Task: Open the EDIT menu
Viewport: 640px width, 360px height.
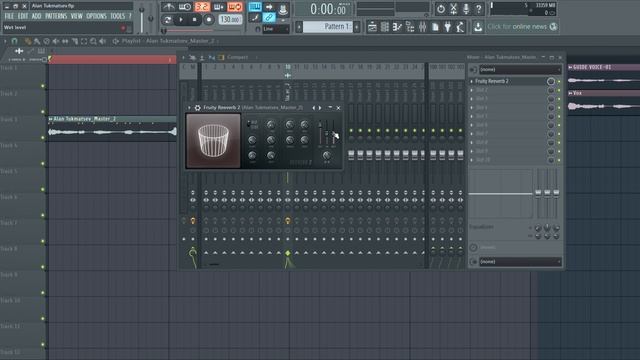Action: [x=23, y=16]
